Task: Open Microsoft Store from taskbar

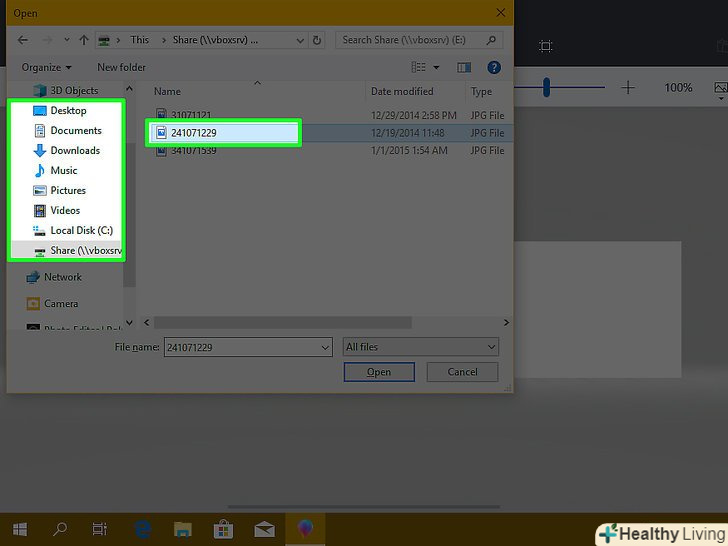Action: [x=223, y=529]
